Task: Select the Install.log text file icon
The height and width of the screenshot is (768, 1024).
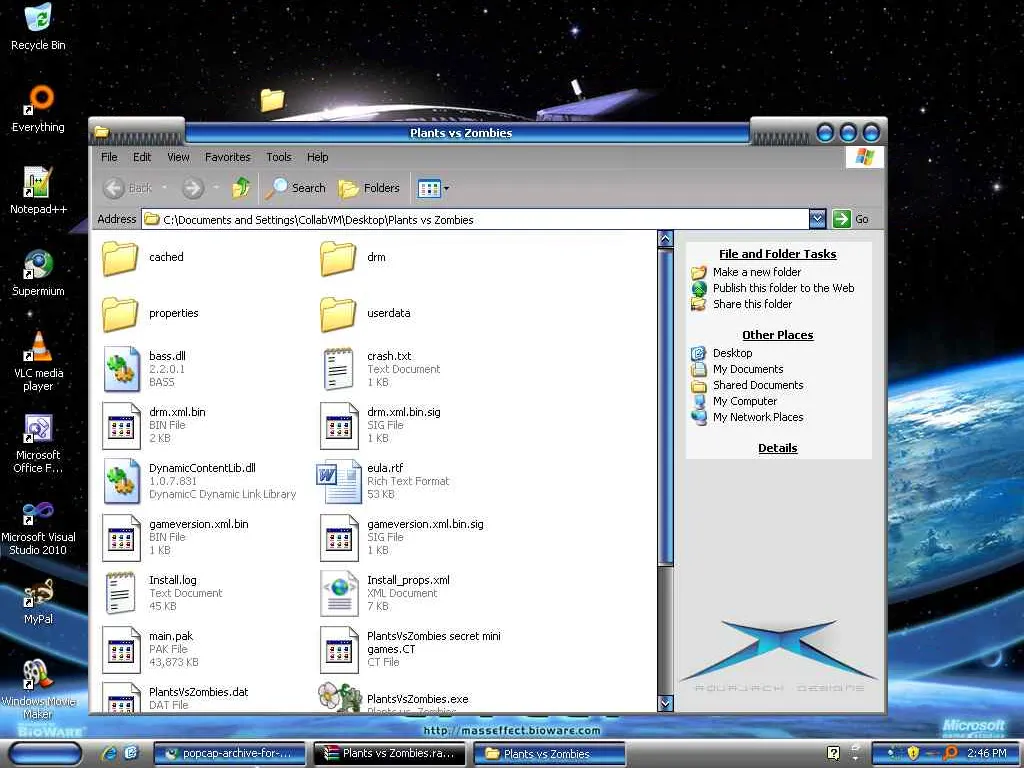Action: (x=121, y=594)
